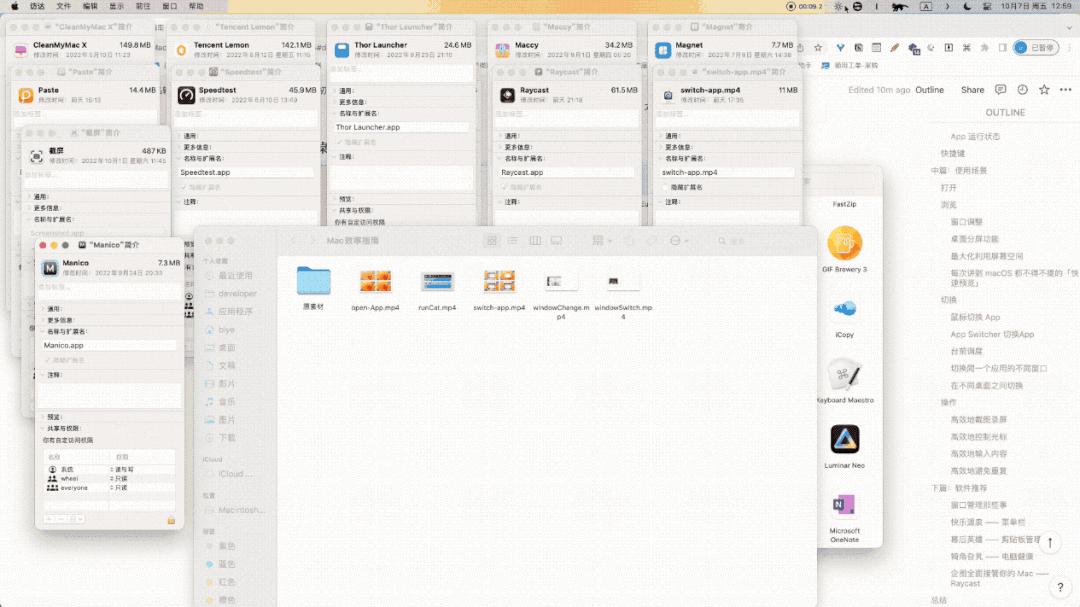Image resolution: width=1080 pixels, height=607 pixels.
Task: Click the scroll-to-top arrow button
Action: point(1050,542)
